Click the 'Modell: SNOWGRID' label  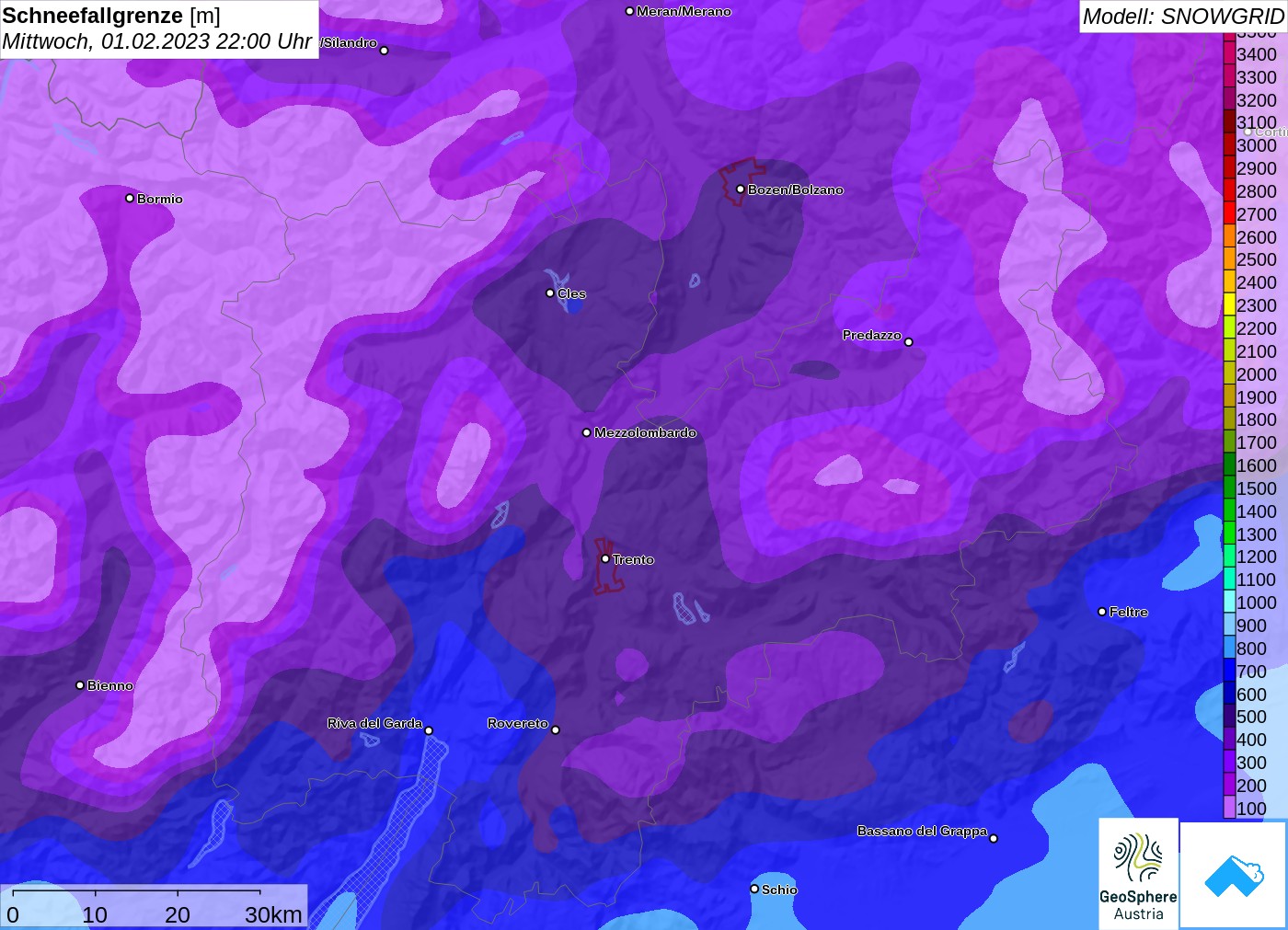tap(1183, 17)
